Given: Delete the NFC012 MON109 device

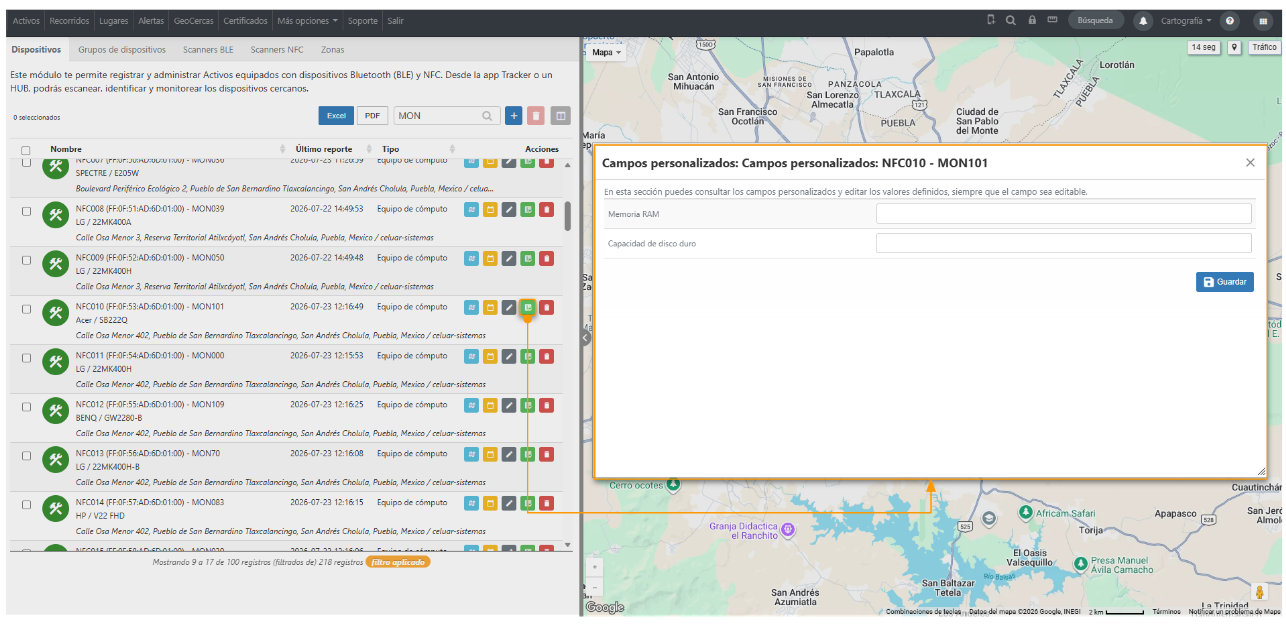Looking at the screenshot, I should tap(546, 405).
